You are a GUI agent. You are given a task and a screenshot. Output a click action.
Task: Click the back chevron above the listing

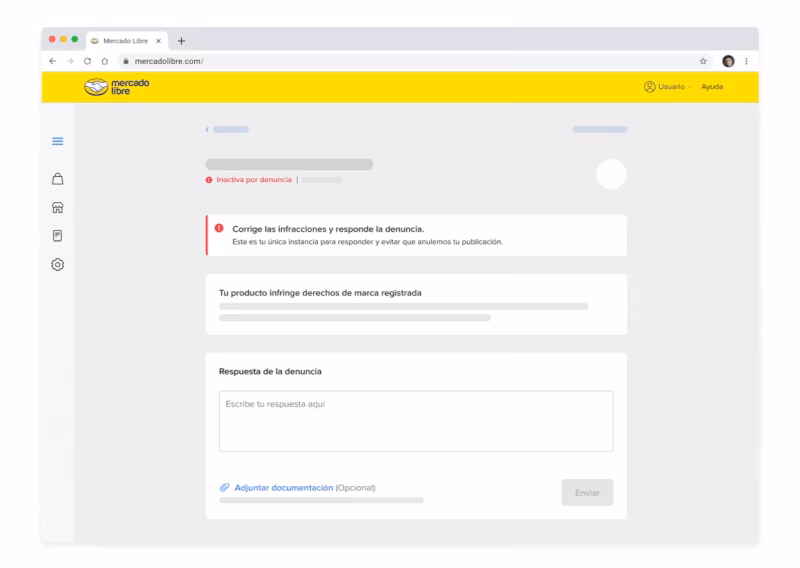click(x=208, y=130)
